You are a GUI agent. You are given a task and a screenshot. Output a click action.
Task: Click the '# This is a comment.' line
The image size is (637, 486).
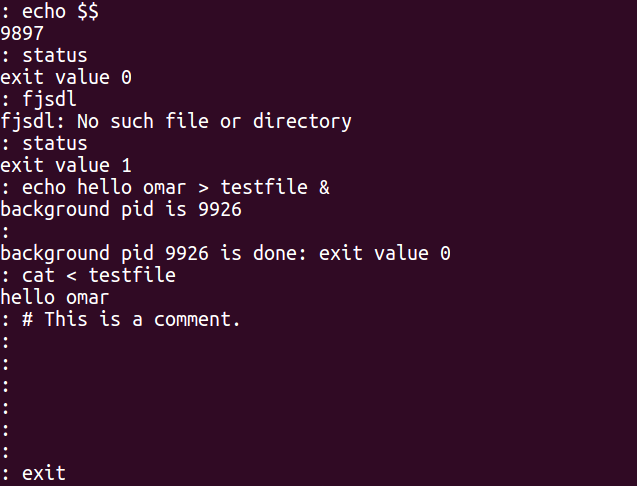(x=131, y=319)
